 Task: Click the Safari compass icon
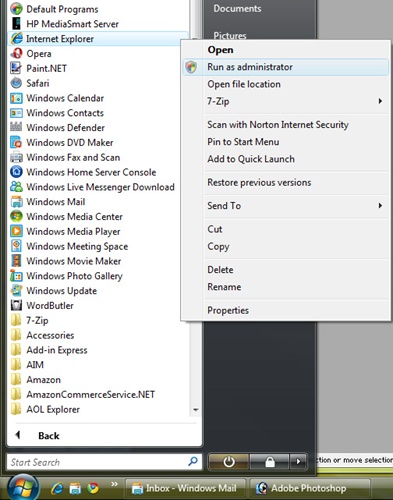16,83
